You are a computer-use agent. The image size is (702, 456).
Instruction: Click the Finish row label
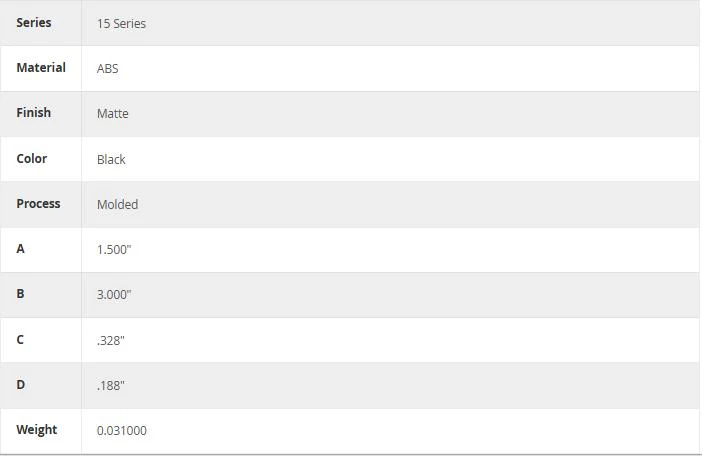pyautogui.click(x=34, y=113)
